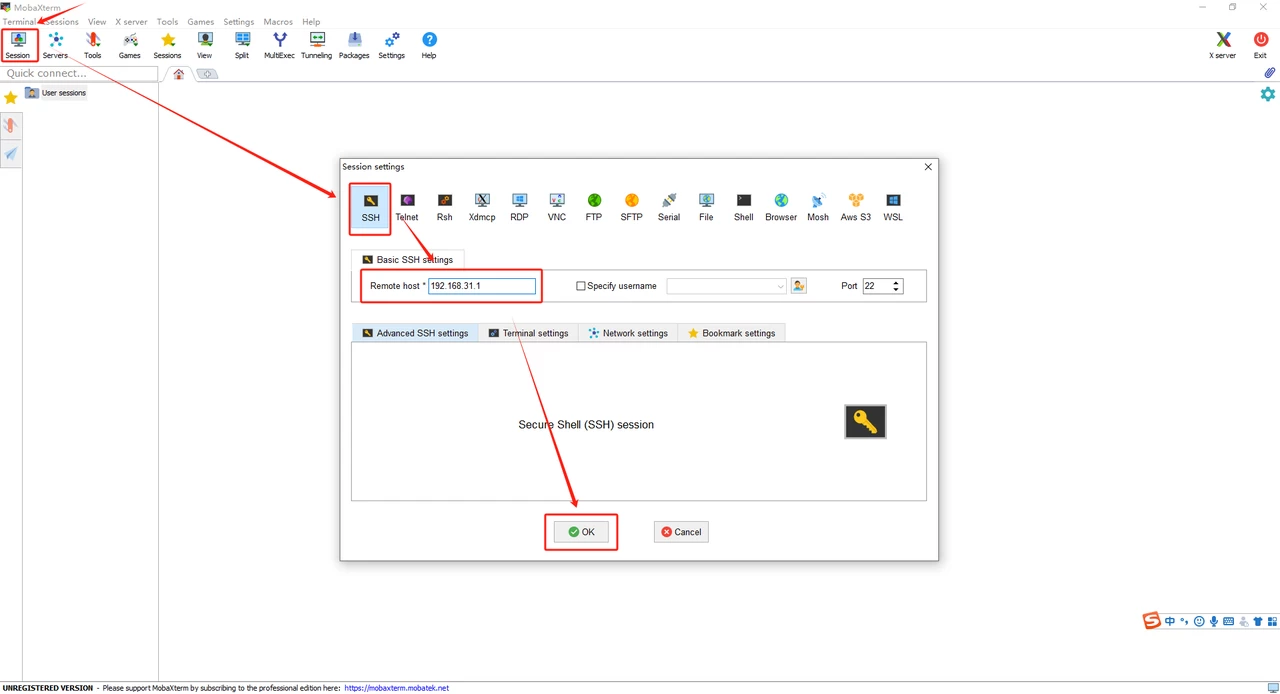Viewport: 1280px width, 694px height.
Task: Switch to the Terminal settings tab
Action: tap(528, 333)
